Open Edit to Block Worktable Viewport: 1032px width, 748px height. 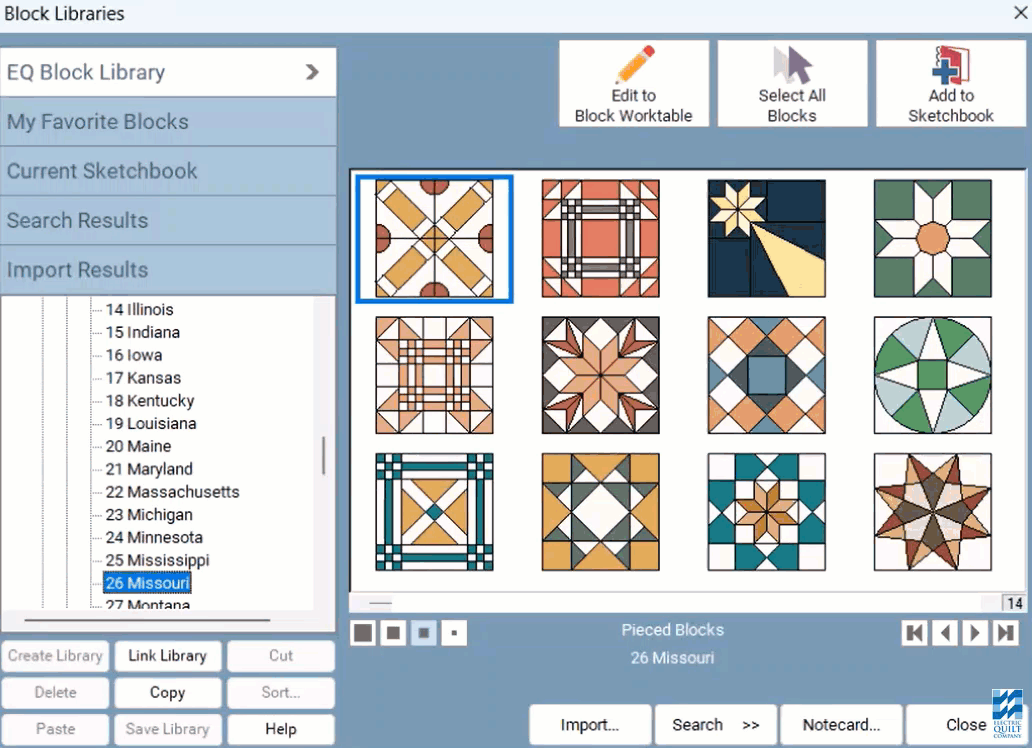click(x=633, y=84)
